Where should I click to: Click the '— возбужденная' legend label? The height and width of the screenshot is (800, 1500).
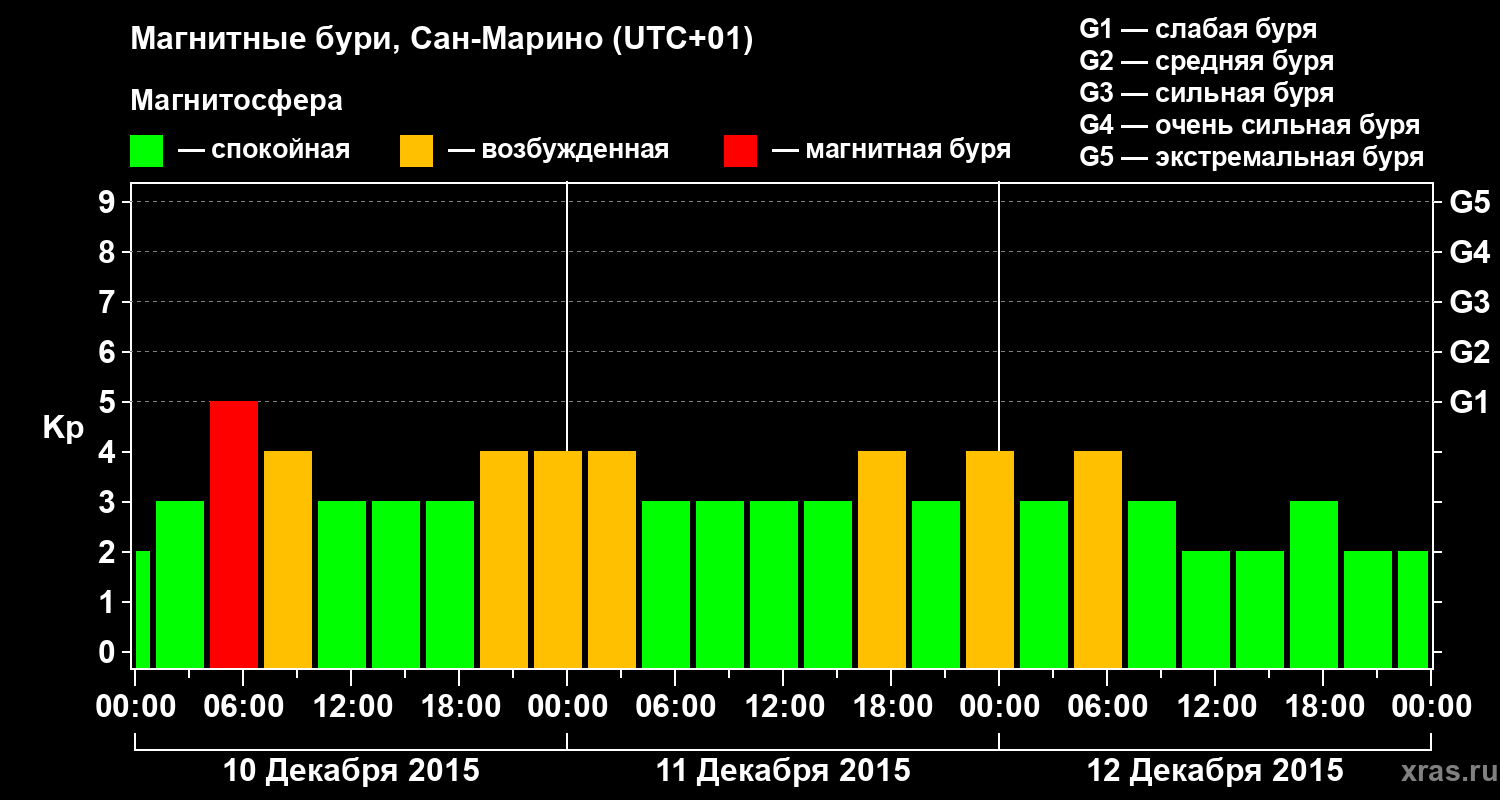pos(558,150)
